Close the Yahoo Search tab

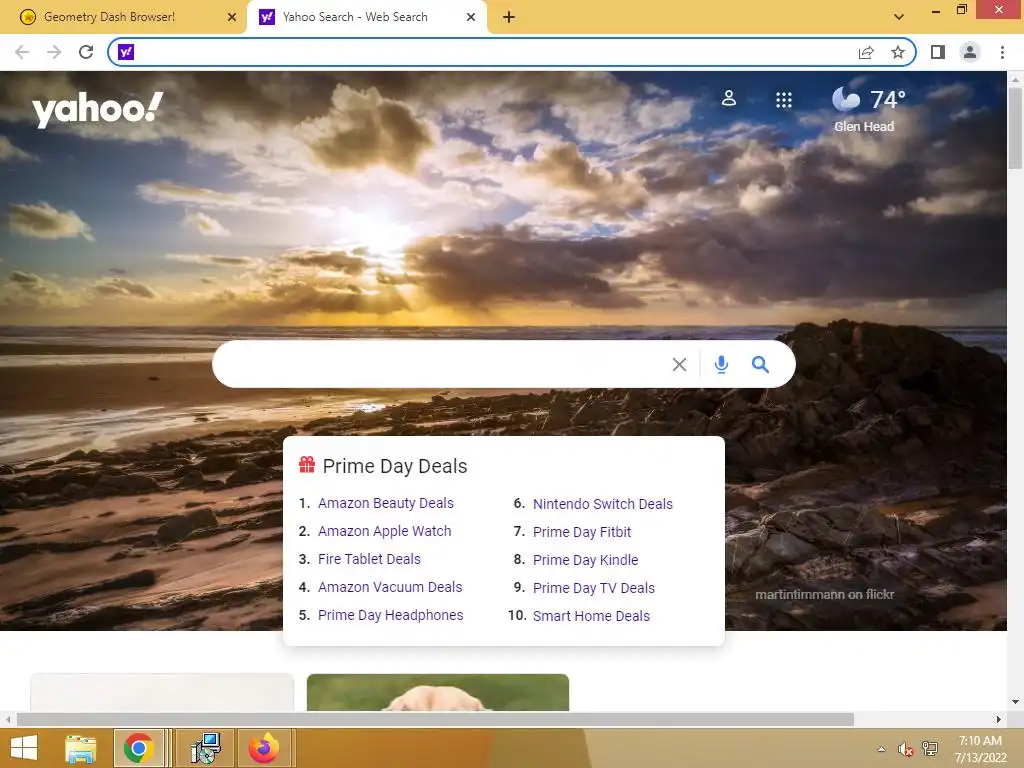click(471, 17)
